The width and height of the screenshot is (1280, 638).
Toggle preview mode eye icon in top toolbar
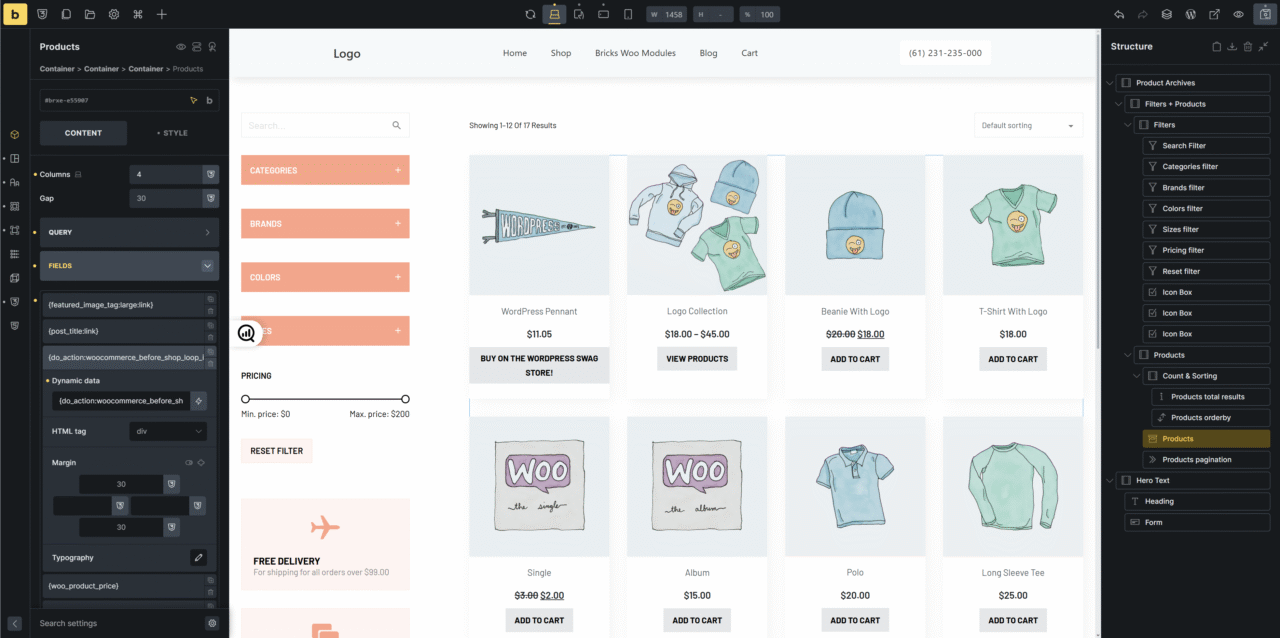click(x=1238, y=15)
